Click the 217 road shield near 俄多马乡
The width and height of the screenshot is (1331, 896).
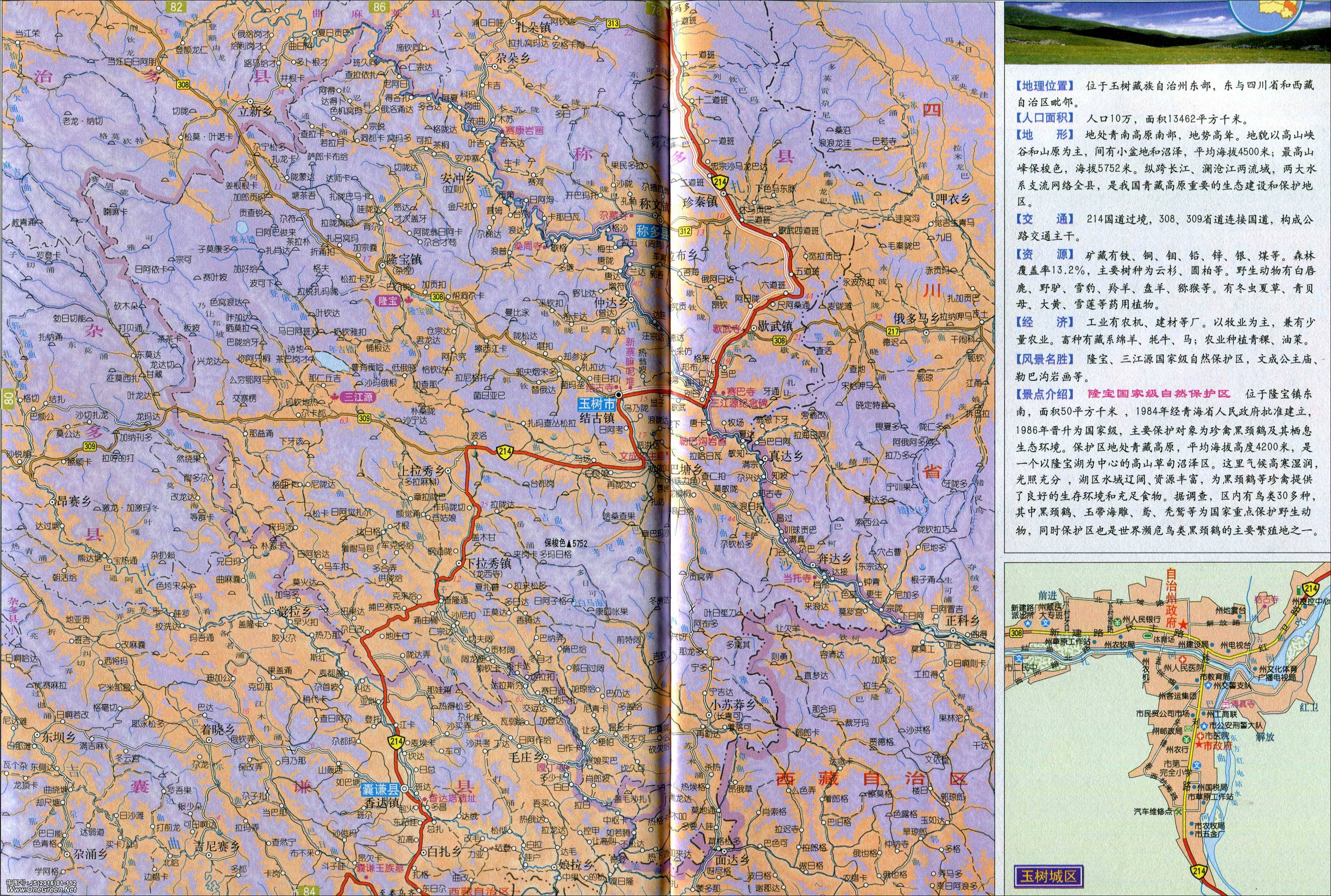[x=892, y=331]
